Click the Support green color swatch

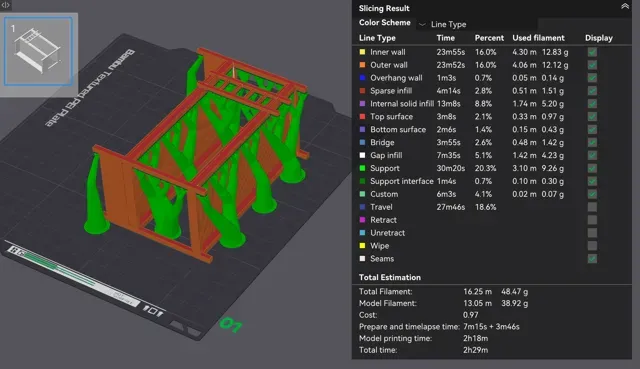pyautogui.click(x=362, y=168)
